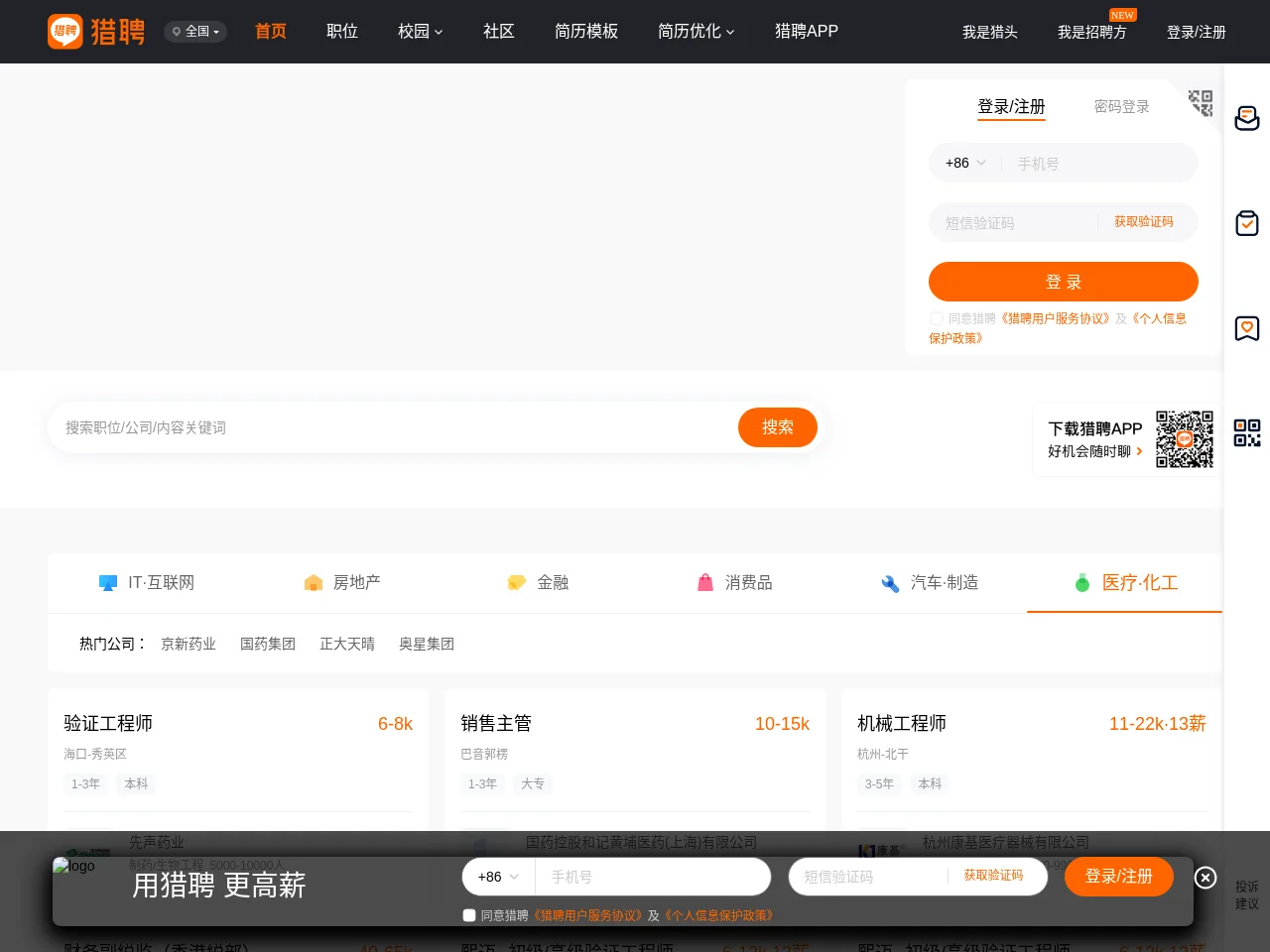The width and height of the screenshot is (1270, 952).
Task: Focus 短信验证码 field in login panel
Action: tap(1014, 222)
